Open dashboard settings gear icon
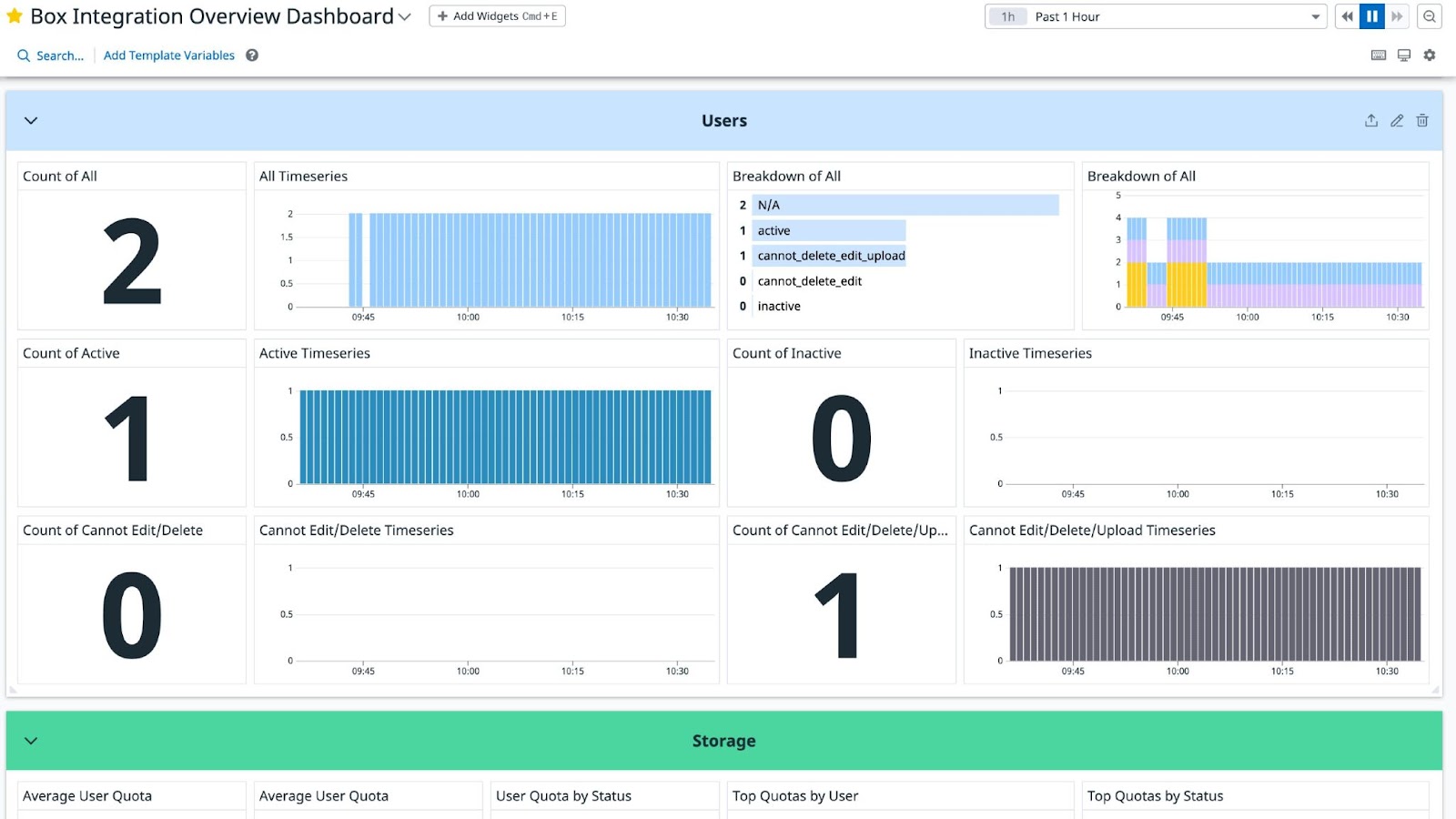The image size is (1456, 819). pyautogui.click(x=1430, y=56)
